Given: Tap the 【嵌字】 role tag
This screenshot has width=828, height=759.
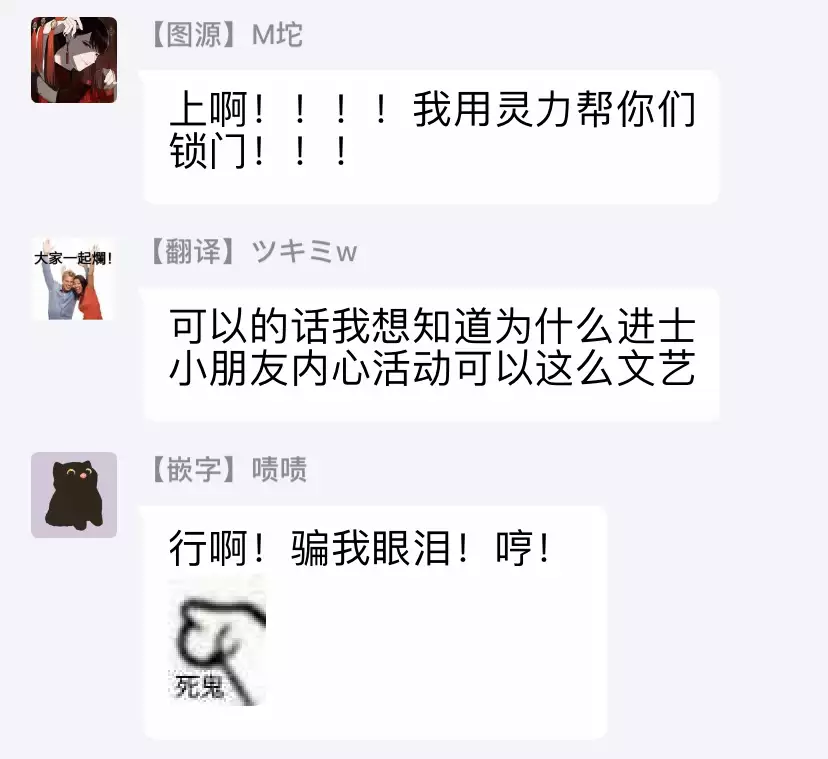Looking at the screenshot, I should [194, 469].
